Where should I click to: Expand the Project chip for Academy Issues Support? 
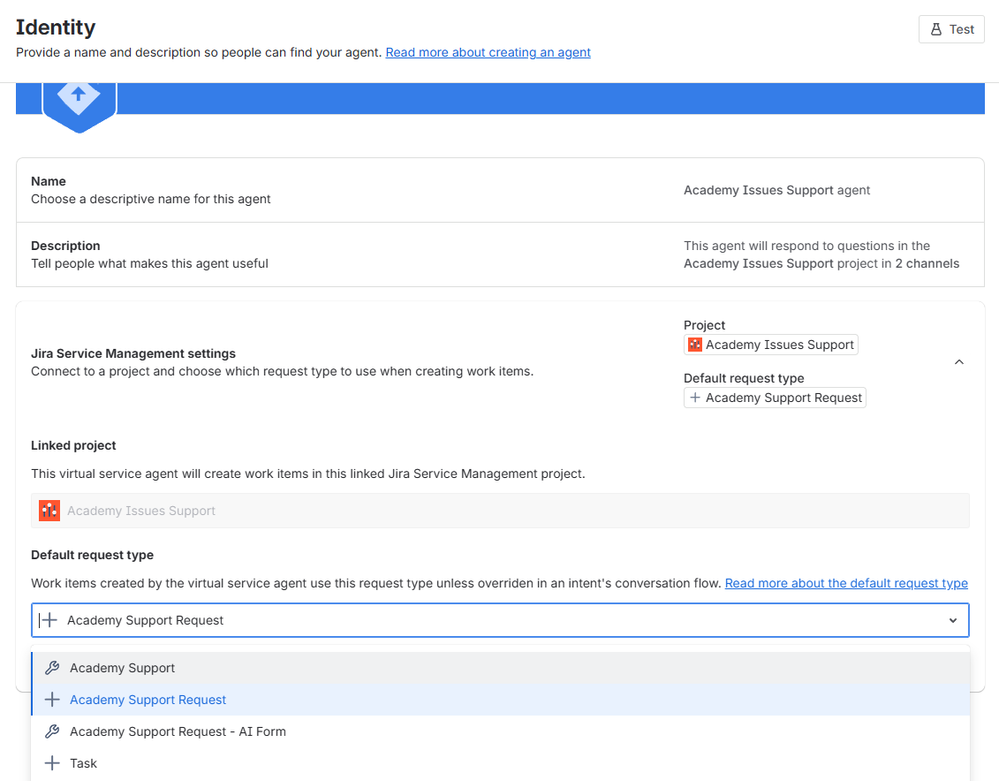771,344
